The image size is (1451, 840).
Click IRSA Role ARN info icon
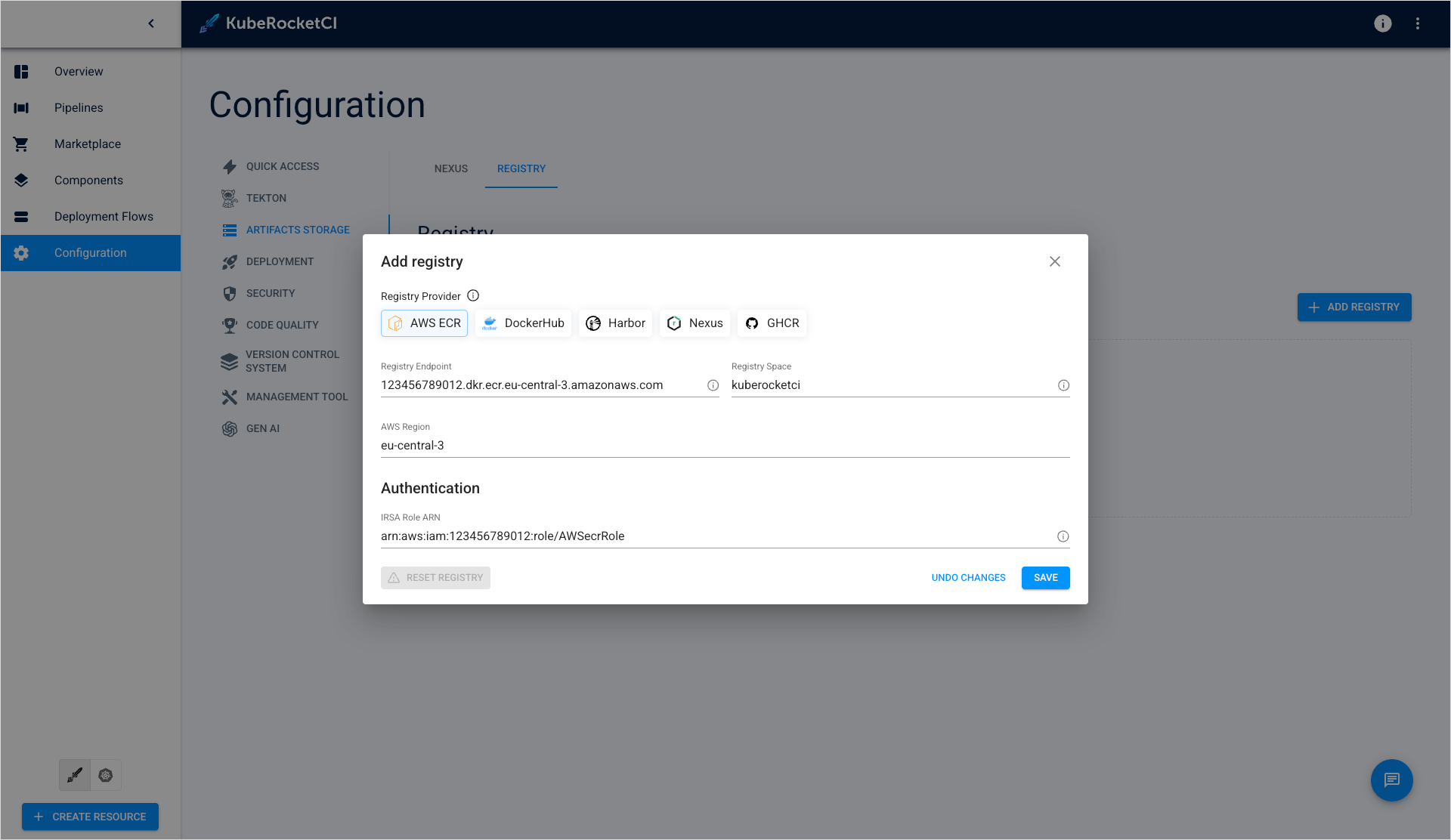tap(1063, 536)
